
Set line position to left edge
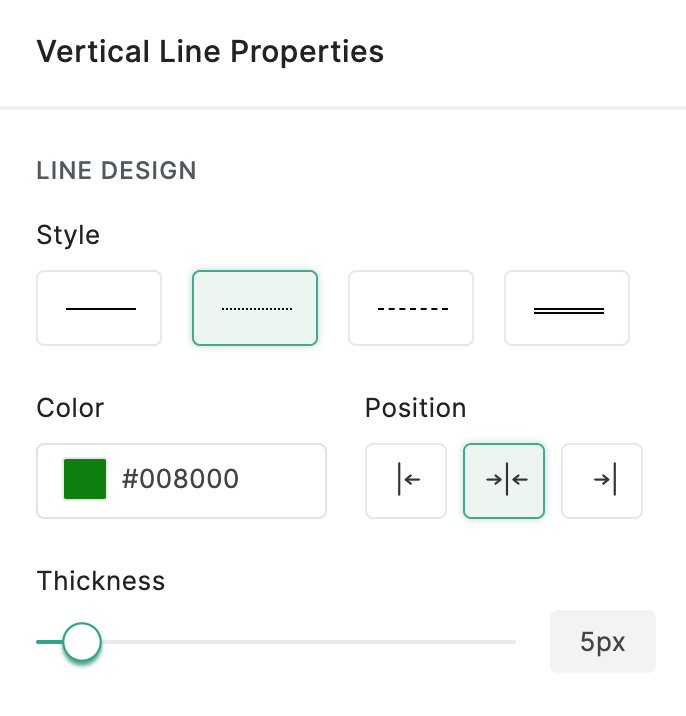(x=406, y=481)
